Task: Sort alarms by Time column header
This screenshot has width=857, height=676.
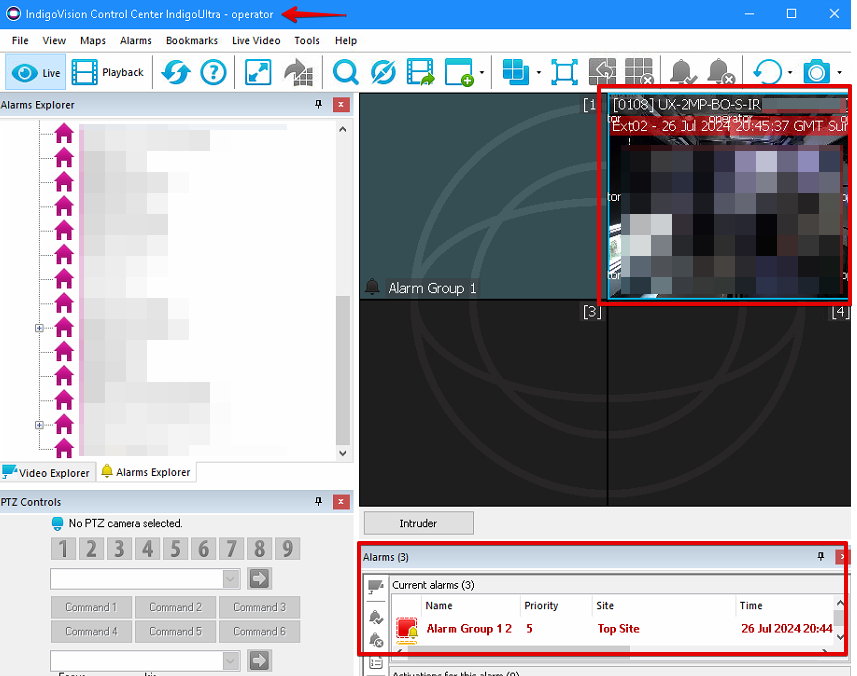Action: pyautogui.click(x=784, y=606)
